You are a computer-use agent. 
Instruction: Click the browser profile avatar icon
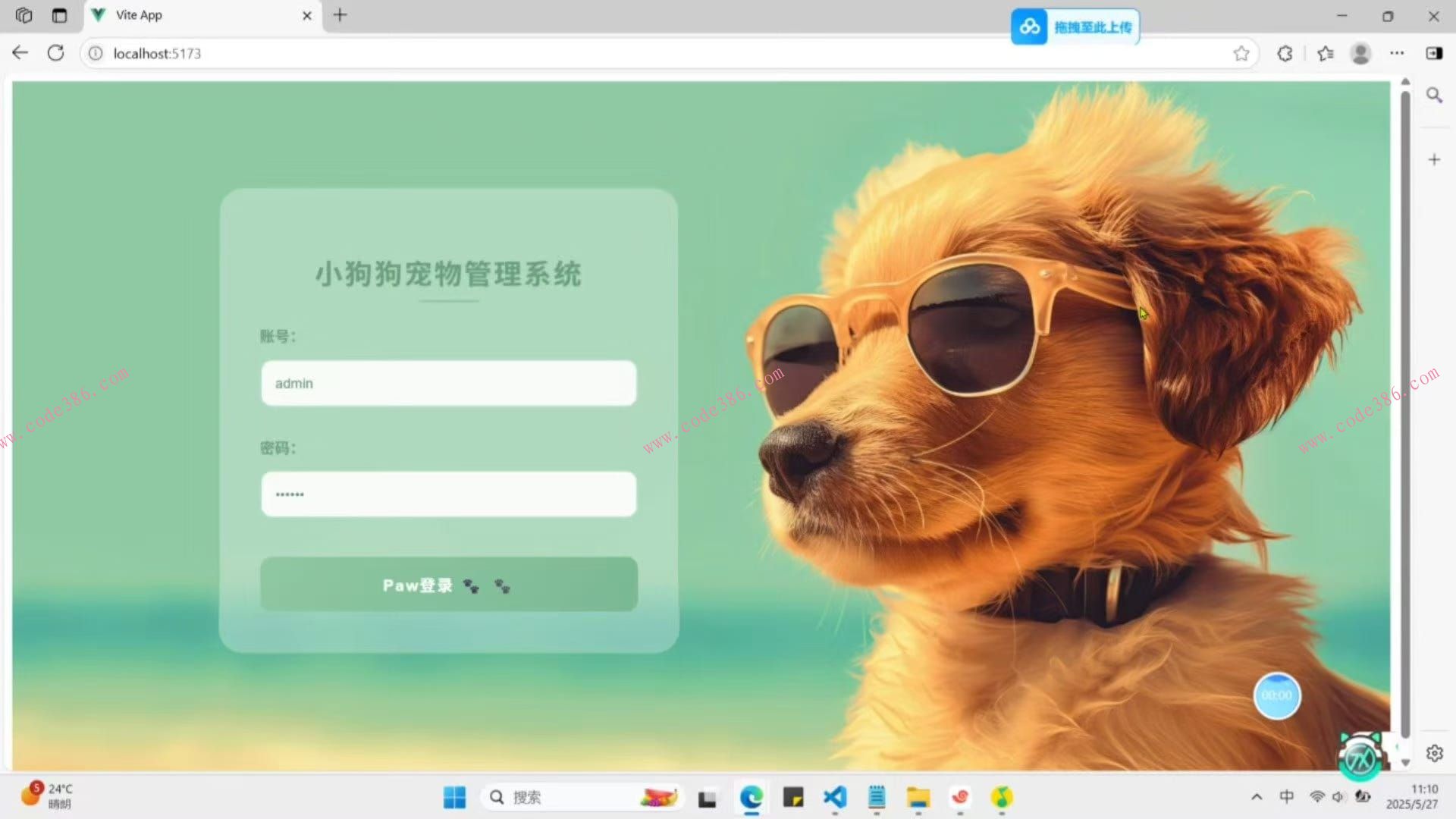1360,53
